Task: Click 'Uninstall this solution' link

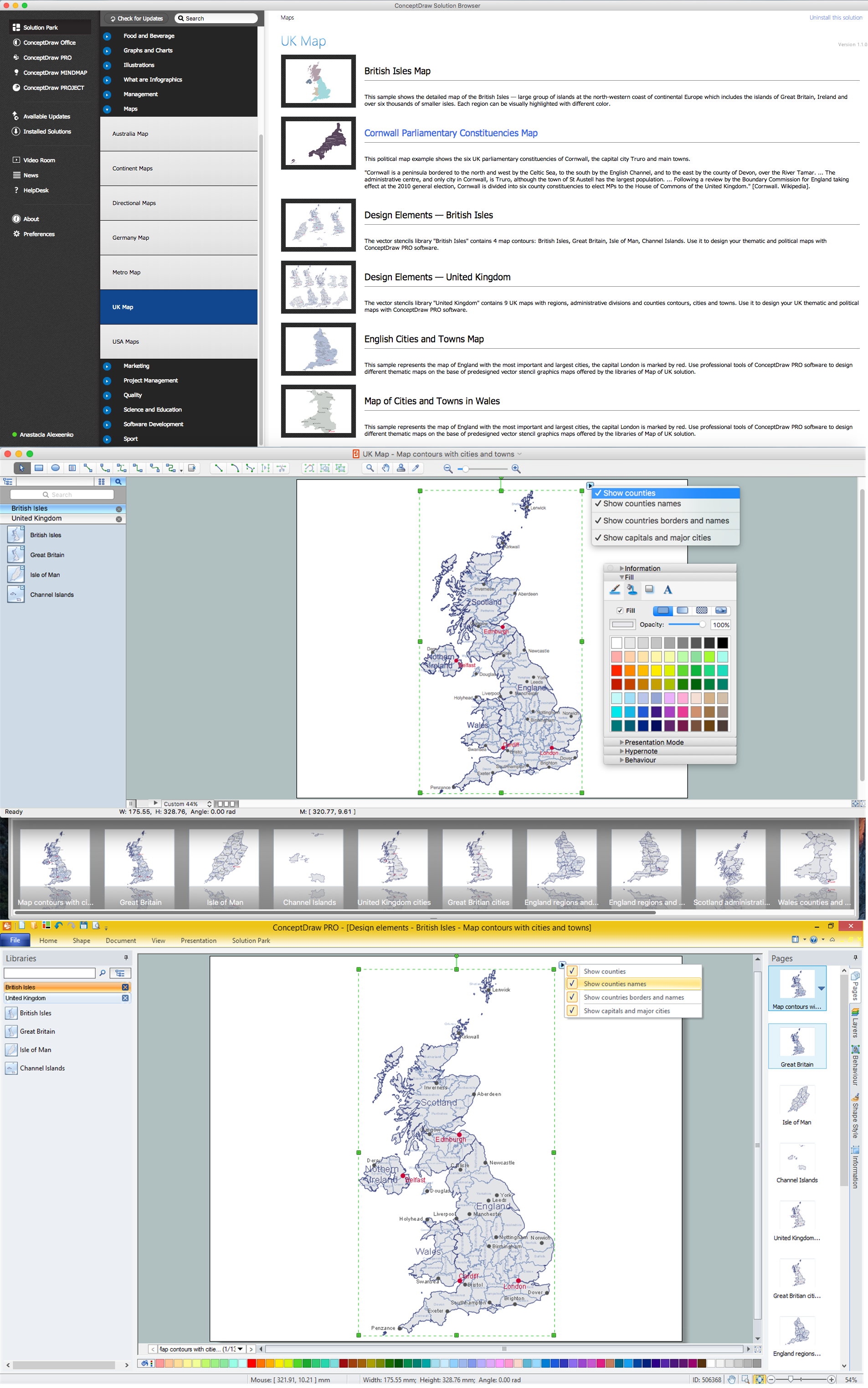Action: 836,18
